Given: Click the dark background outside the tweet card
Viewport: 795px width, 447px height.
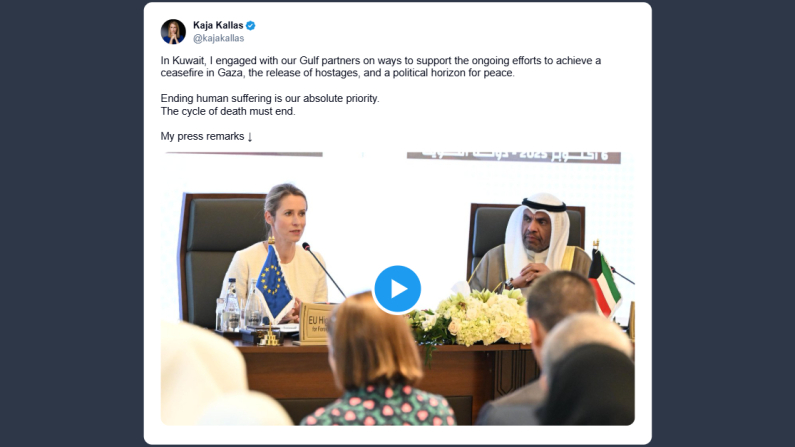Looking at the screenshot, I should pyautogui.click(x=71, y=223).
